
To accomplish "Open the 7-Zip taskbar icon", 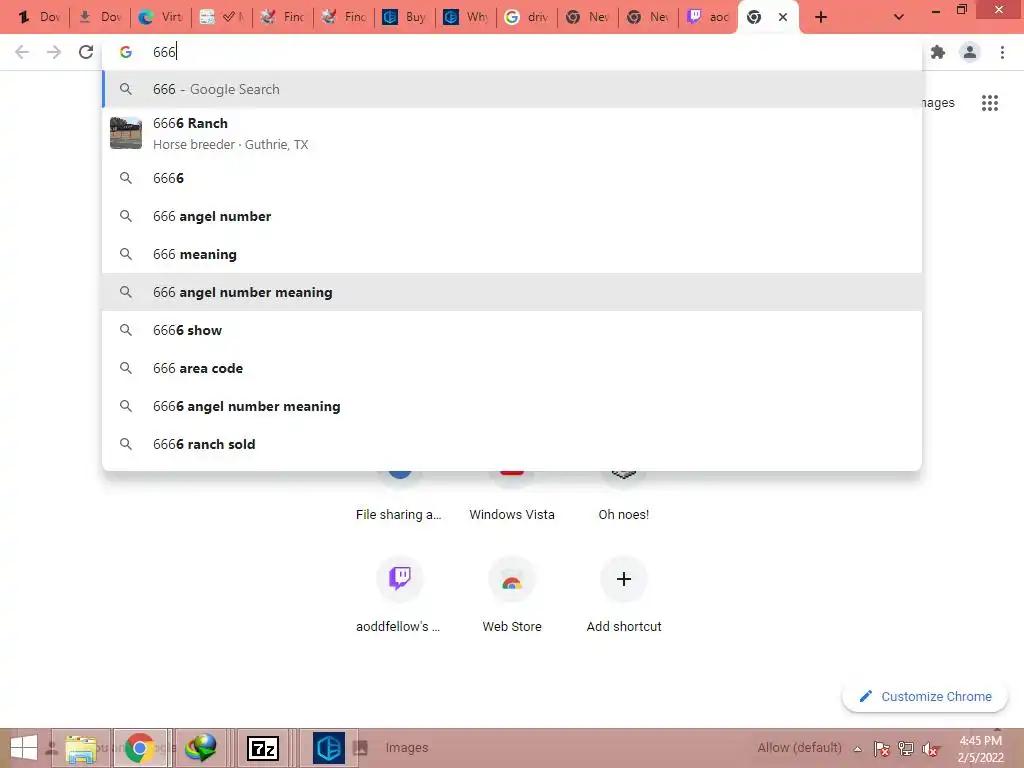I will click(263, 748).
